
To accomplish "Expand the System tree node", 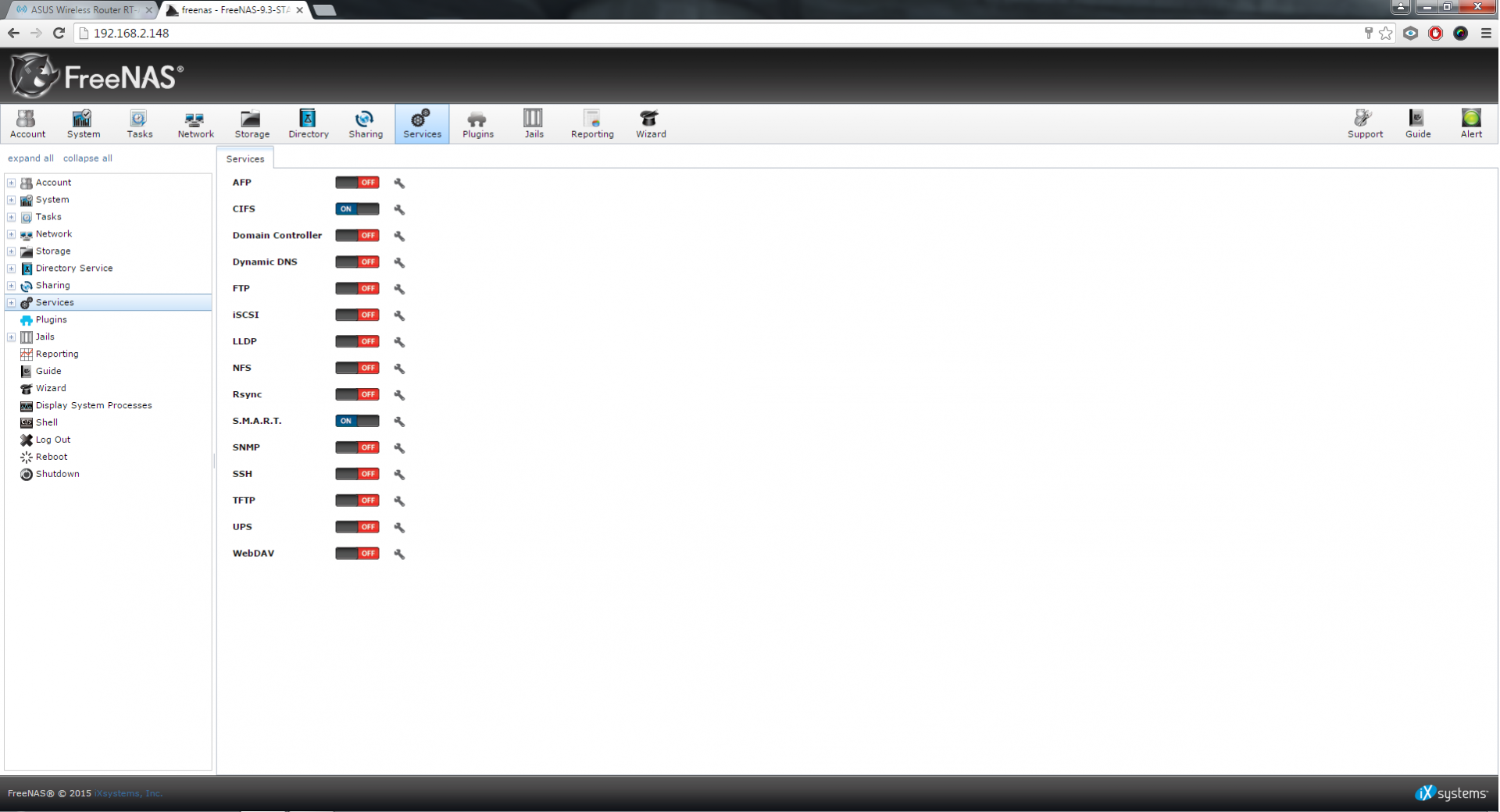I will coord(11,200).
